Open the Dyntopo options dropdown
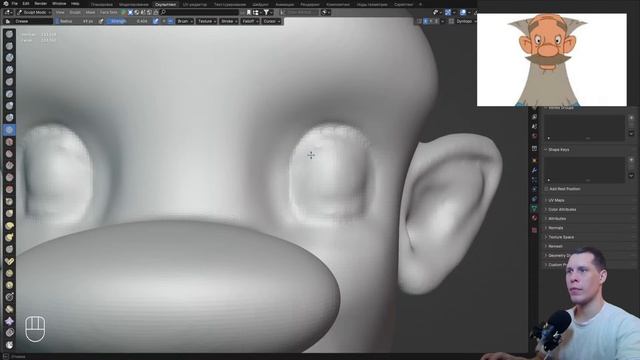Viewport: 640px width, 360px height. pyautogui.click(x=466, y=21)
